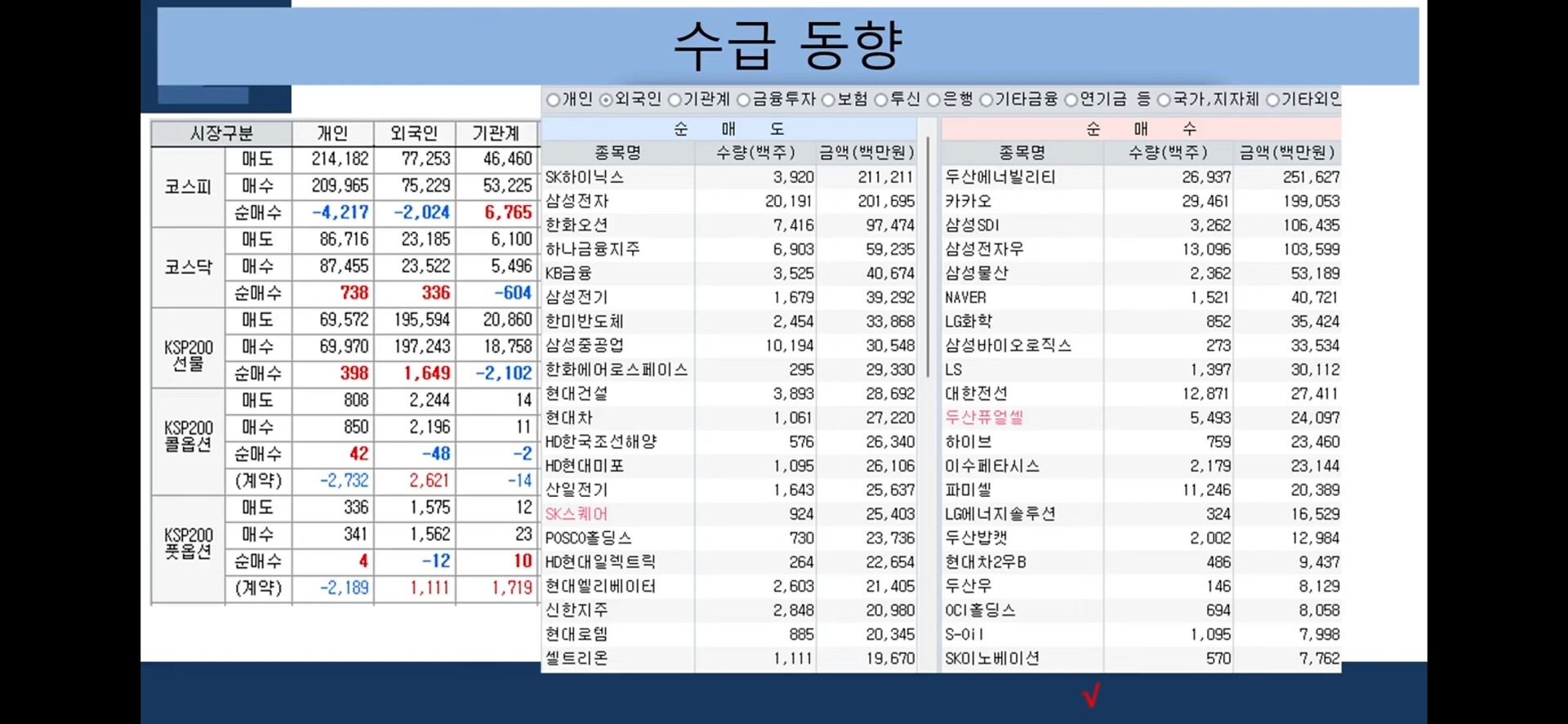Image resolution: width=1568 pixels, height=724 pixels.
Task: Click 한미반도체 in the 순매도 list
Action: [585, 321]
